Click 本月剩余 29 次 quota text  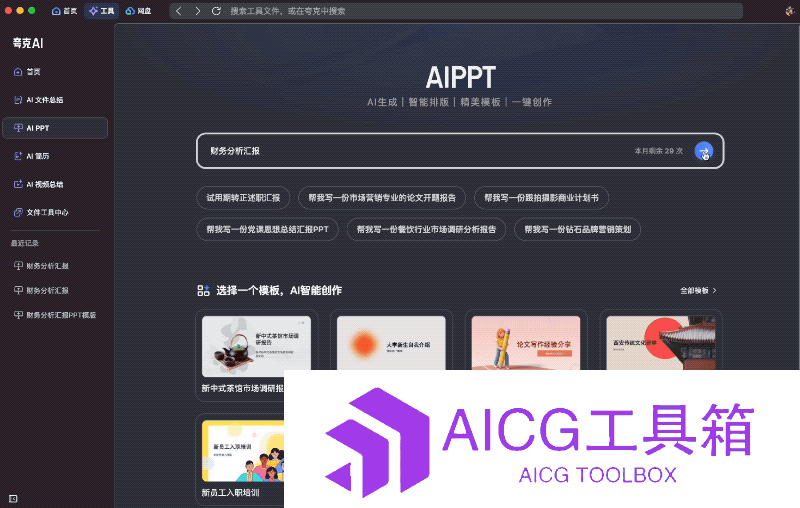click(658, 151)
